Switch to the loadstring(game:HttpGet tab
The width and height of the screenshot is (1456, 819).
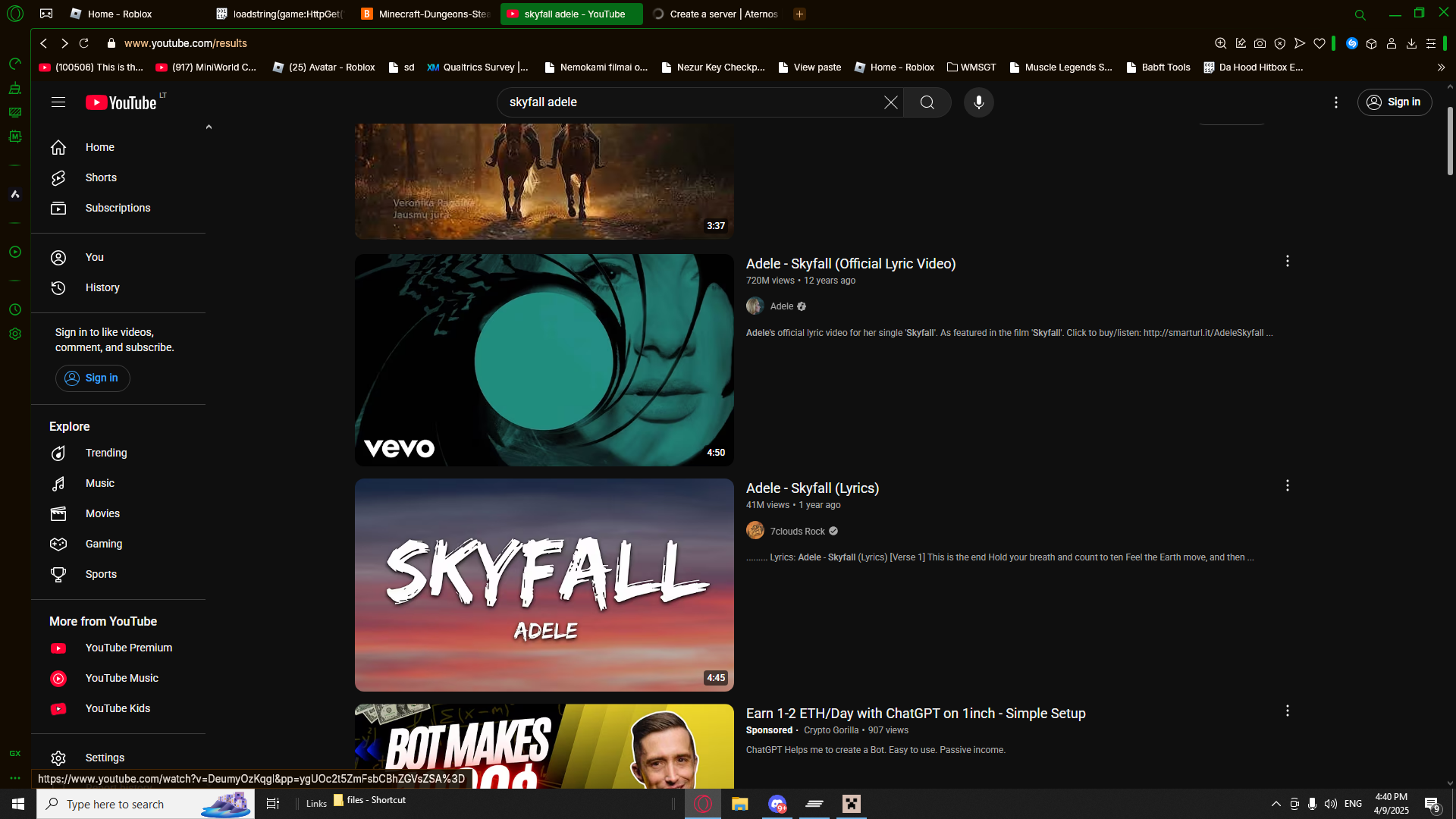(x=281, y=14)
